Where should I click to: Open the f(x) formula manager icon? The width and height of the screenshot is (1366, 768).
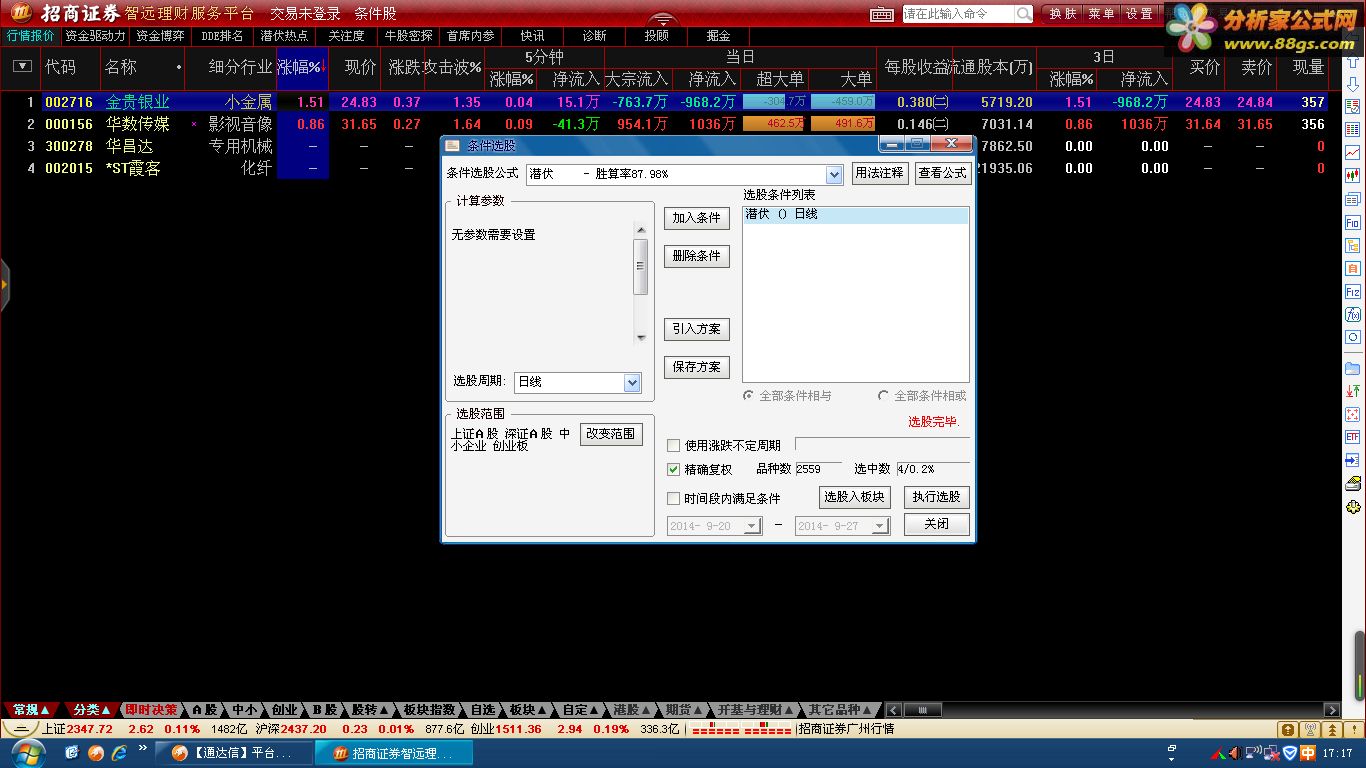click(x=1353, y=315)
